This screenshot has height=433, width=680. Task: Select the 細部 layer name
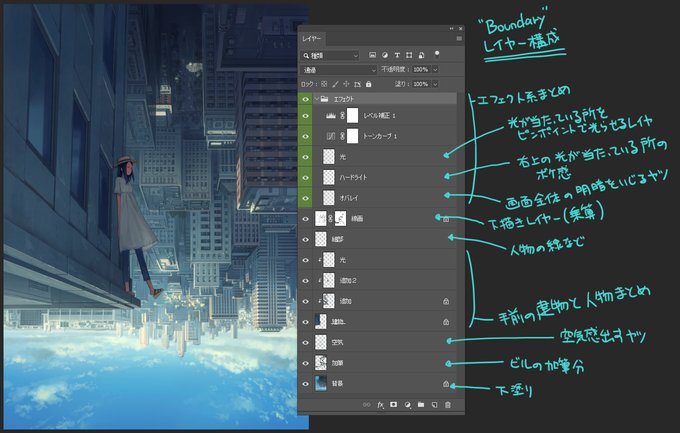pyautogui.click(x=337, y=239)
